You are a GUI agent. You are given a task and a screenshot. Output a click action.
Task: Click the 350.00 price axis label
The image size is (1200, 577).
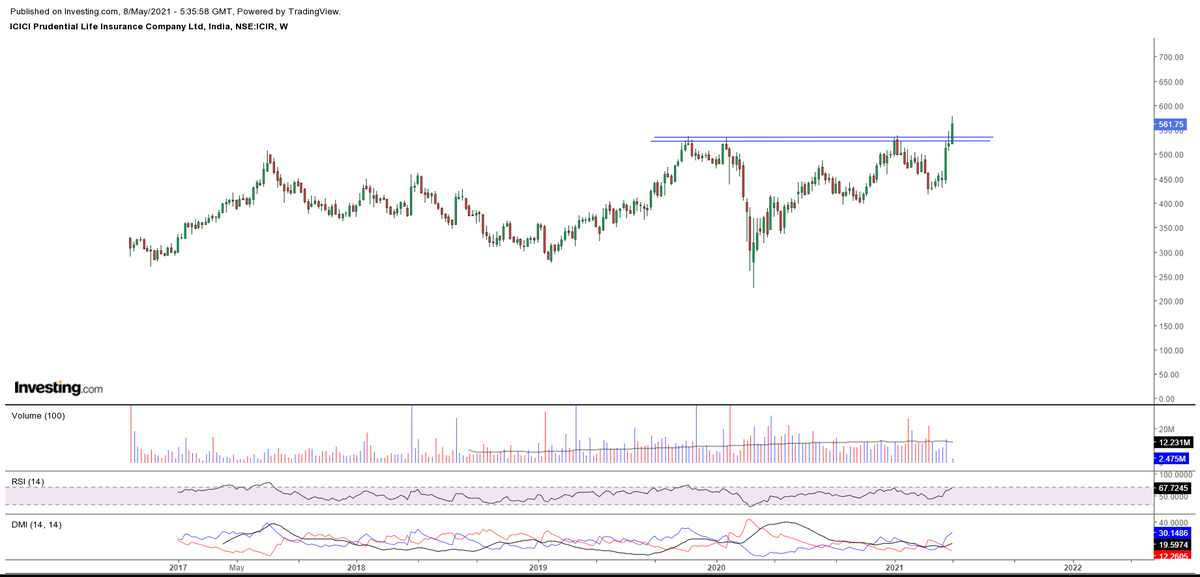1171,229
